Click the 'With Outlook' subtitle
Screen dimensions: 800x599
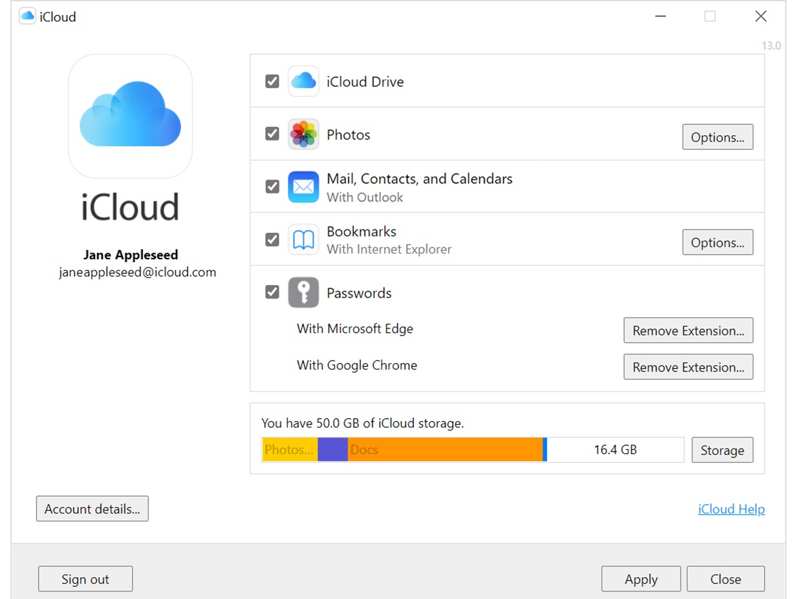[365, 197]
